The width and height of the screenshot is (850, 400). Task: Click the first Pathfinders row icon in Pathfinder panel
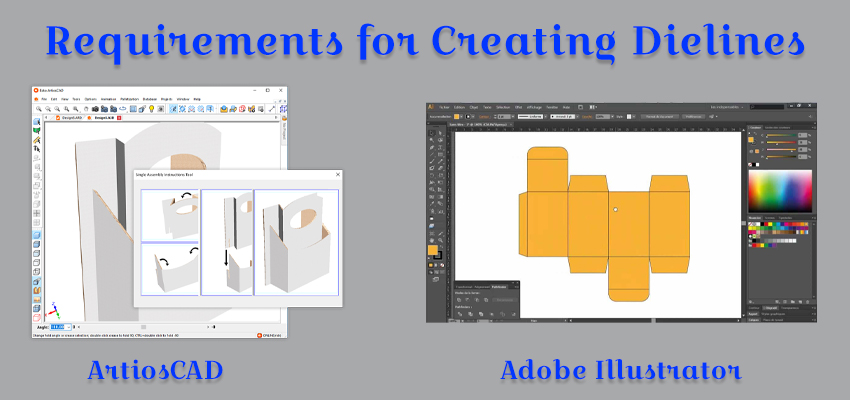point(460,314)
